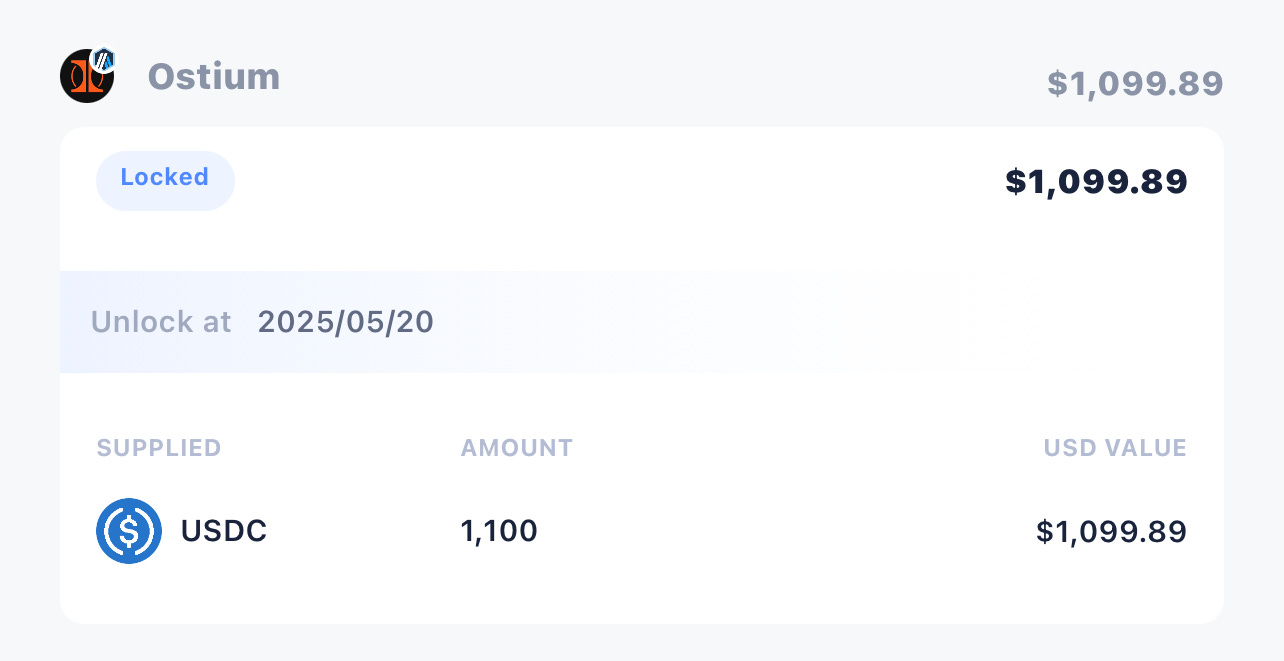
Task: Click the USD VALUE column header
Action: (1115, 448)
